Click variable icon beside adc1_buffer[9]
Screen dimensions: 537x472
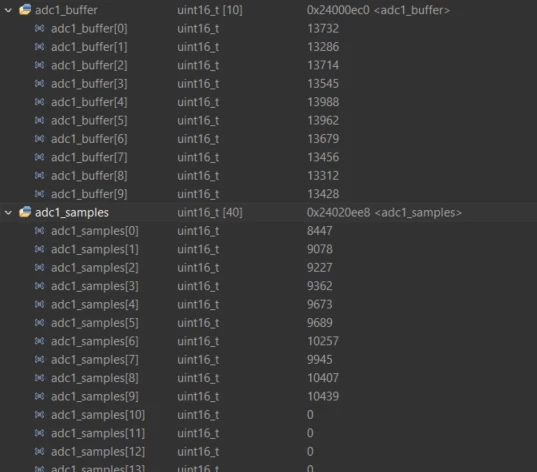pyautogui.click(x=39, y=194)
